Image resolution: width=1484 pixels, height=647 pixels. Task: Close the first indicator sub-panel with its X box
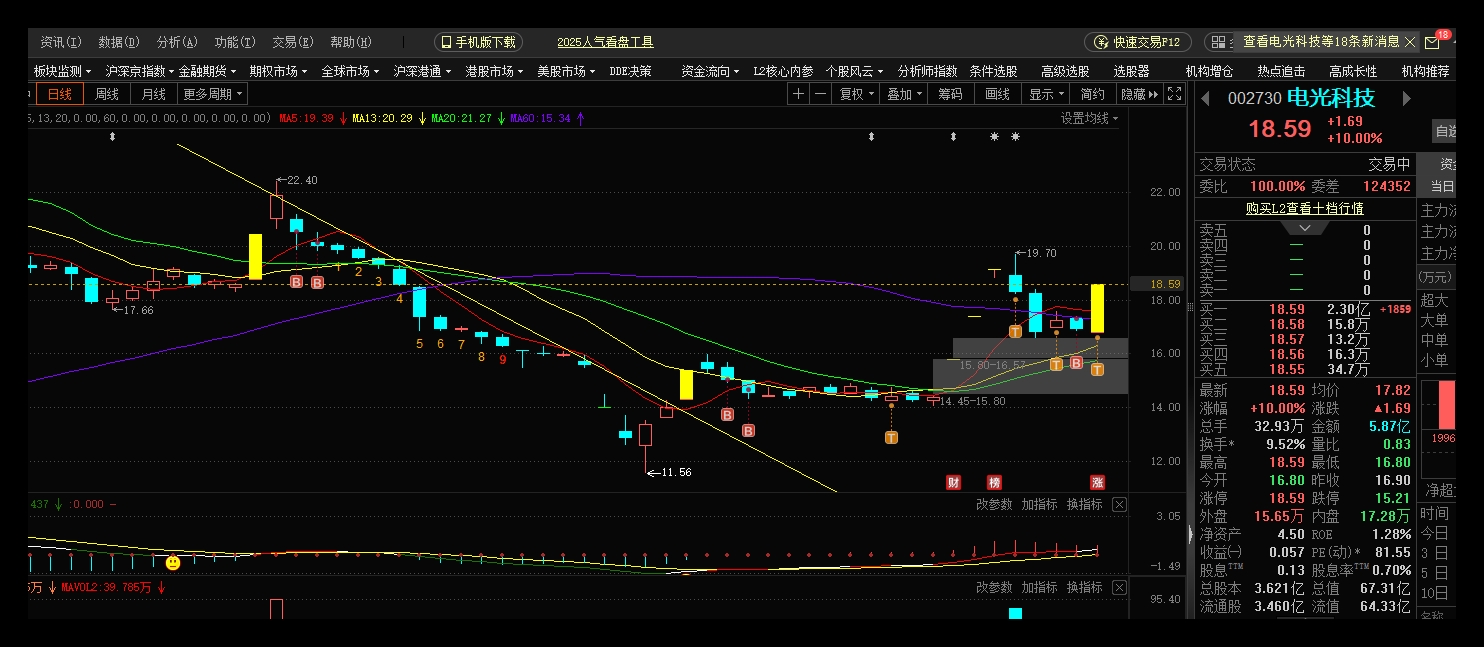(1119, 504)
